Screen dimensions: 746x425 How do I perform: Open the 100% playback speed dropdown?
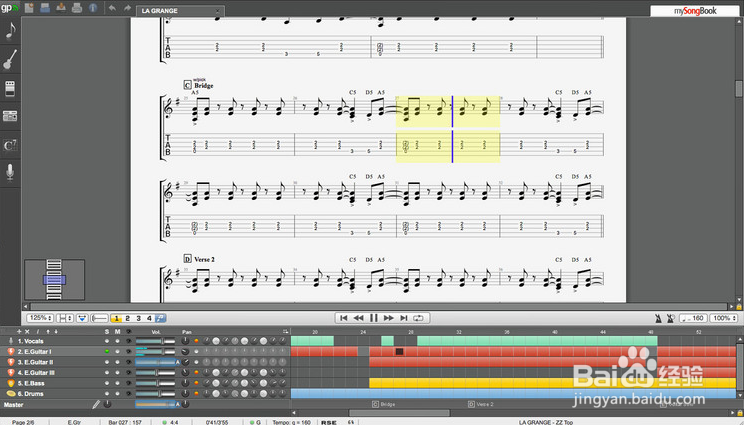pyautogui.click(x=724, y=318)
